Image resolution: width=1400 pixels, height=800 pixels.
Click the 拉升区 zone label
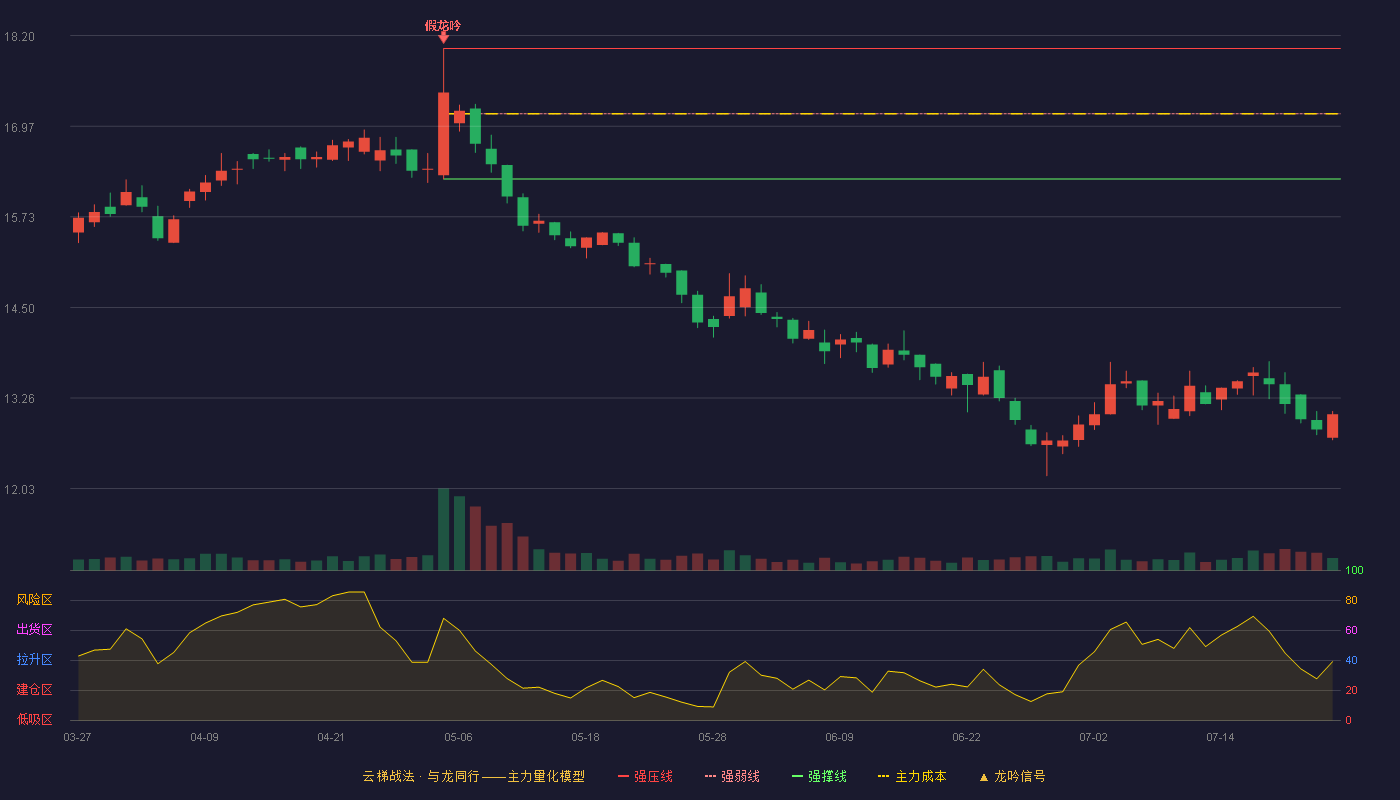coord(34,660)
